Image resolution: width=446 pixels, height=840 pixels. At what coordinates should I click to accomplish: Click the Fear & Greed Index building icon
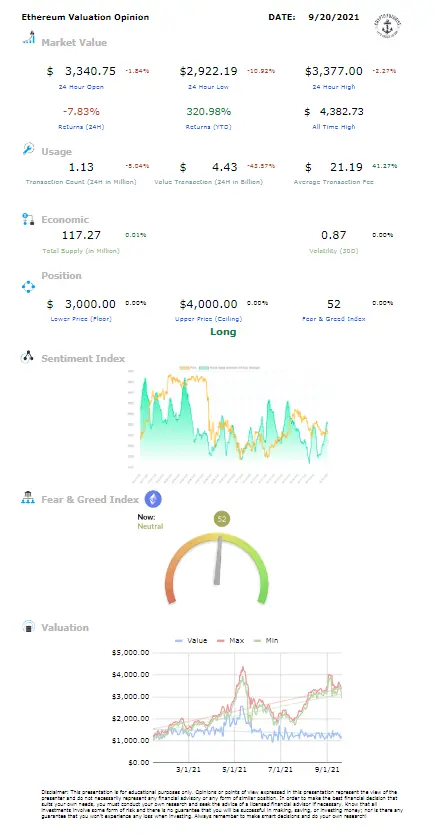27,498
